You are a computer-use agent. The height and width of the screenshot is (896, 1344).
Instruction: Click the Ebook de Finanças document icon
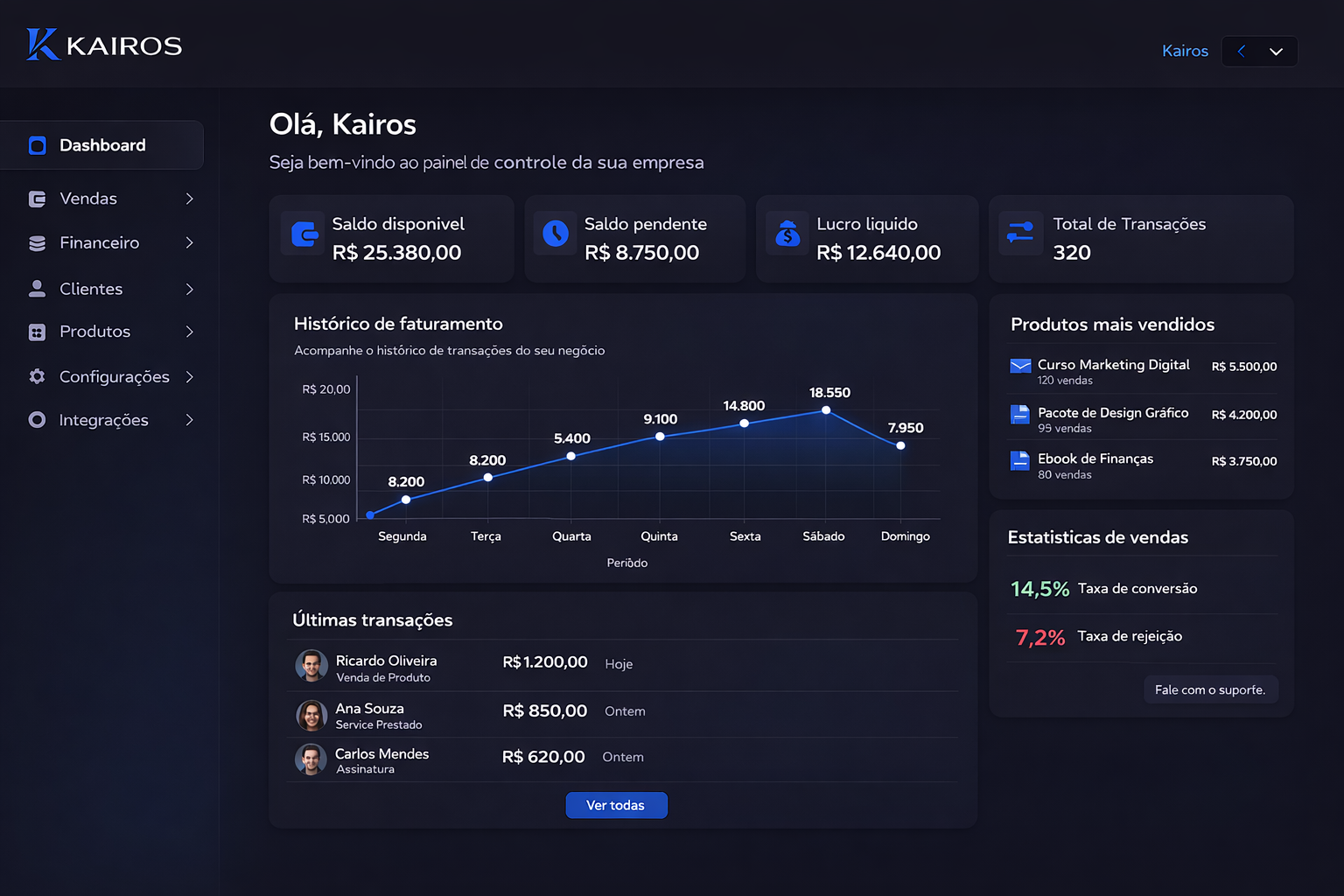coord(1020,460)
